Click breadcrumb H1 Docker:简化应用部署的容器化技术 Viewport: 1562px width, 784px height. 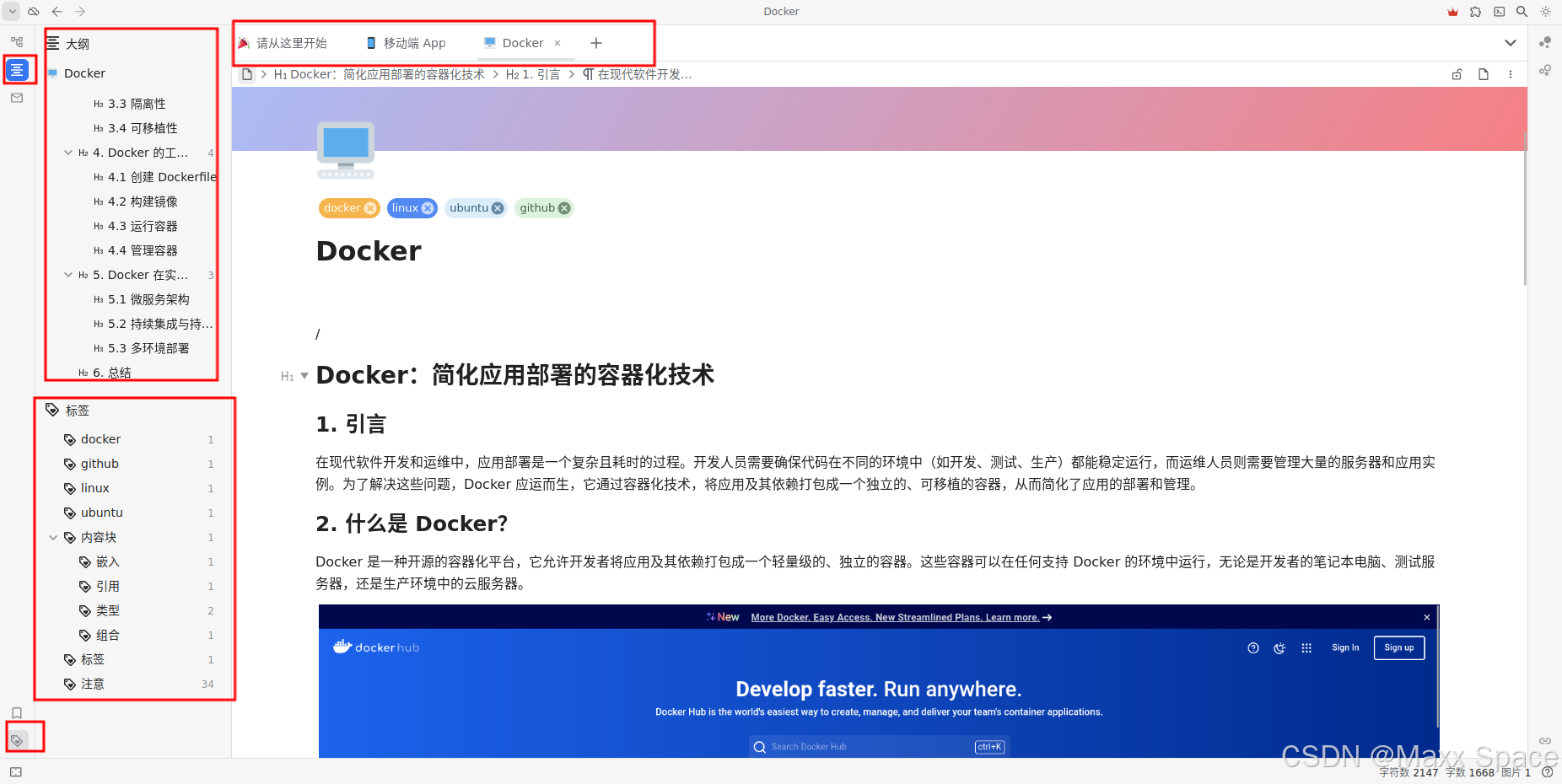point(380,74)
